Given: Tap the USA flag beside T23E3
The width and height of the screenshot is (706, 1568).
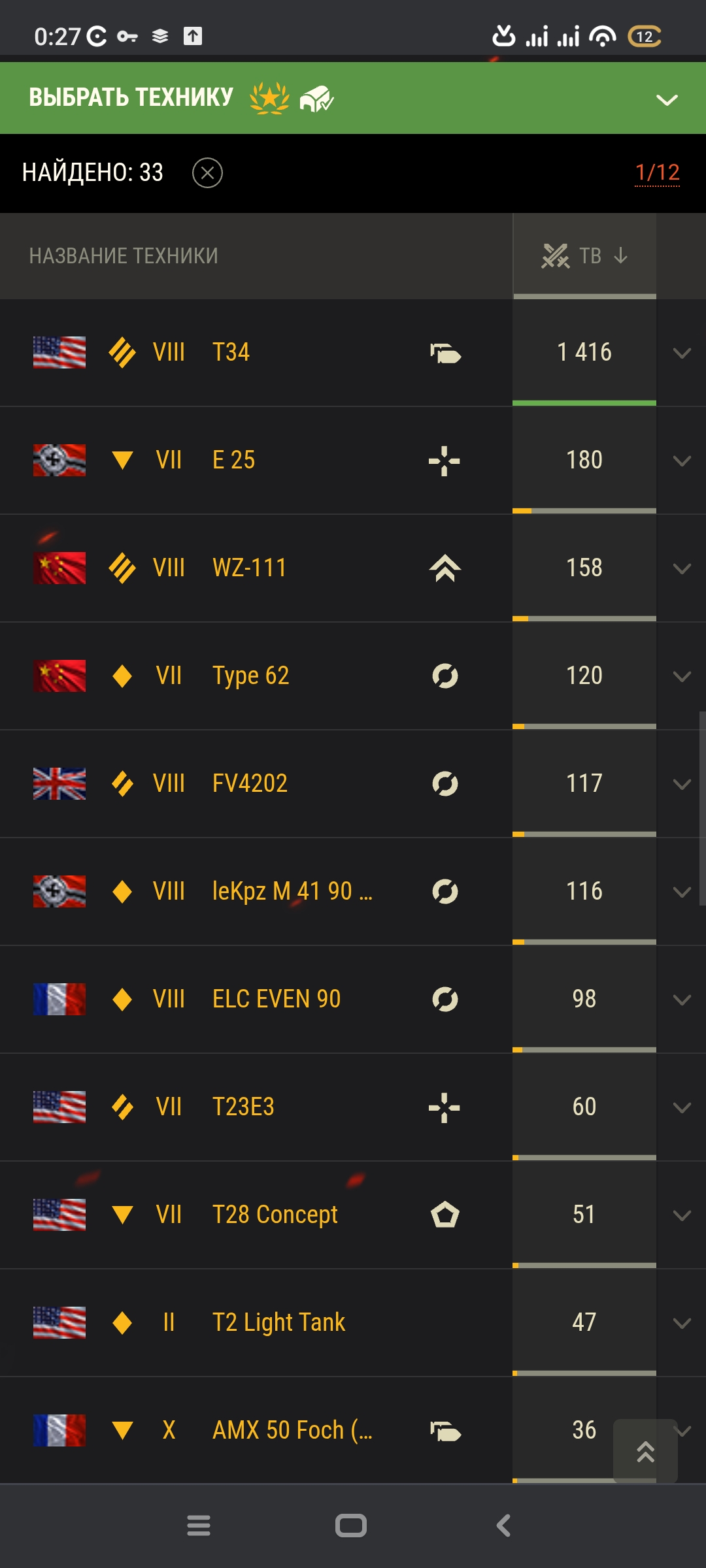Looking at the screenshot, I should [x=59, y=1107].
